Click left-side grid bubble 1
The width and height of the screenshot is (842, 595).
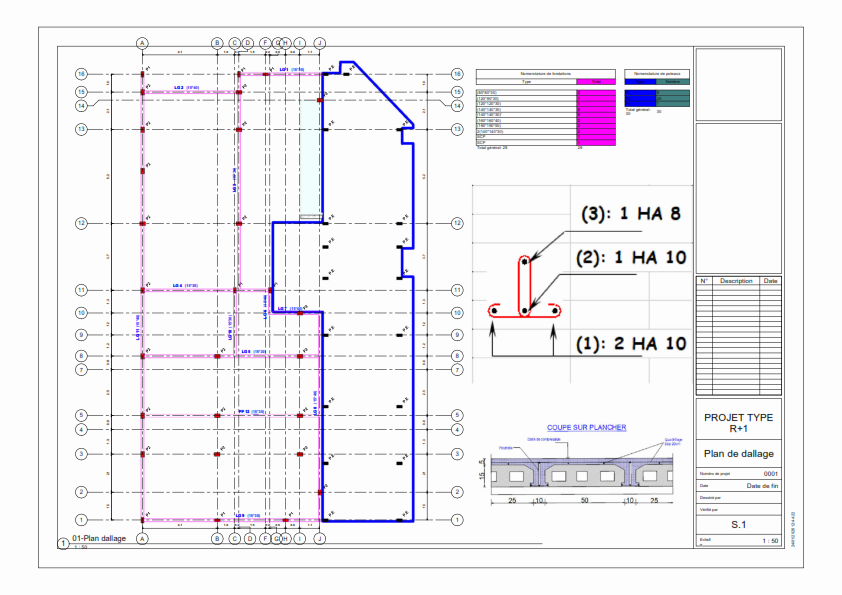click(81, 520)
